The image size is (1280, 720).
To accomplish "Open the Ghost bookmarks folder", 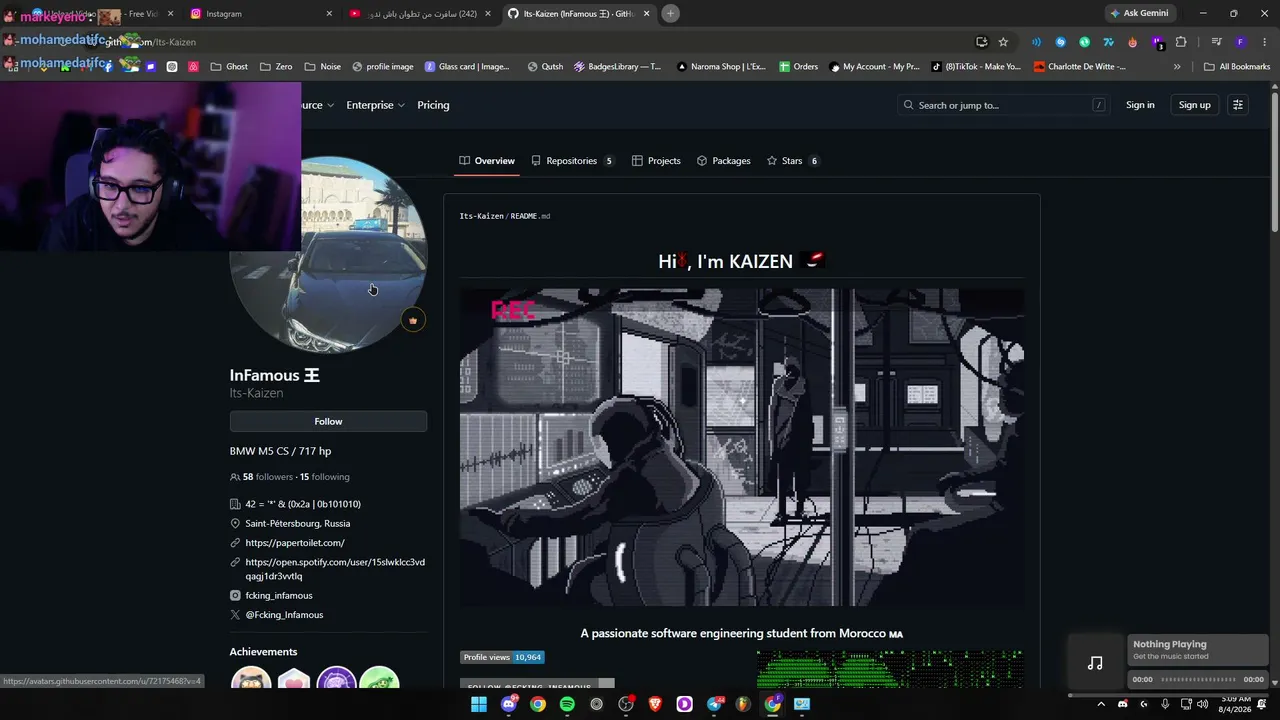I will tap(230, 67).
